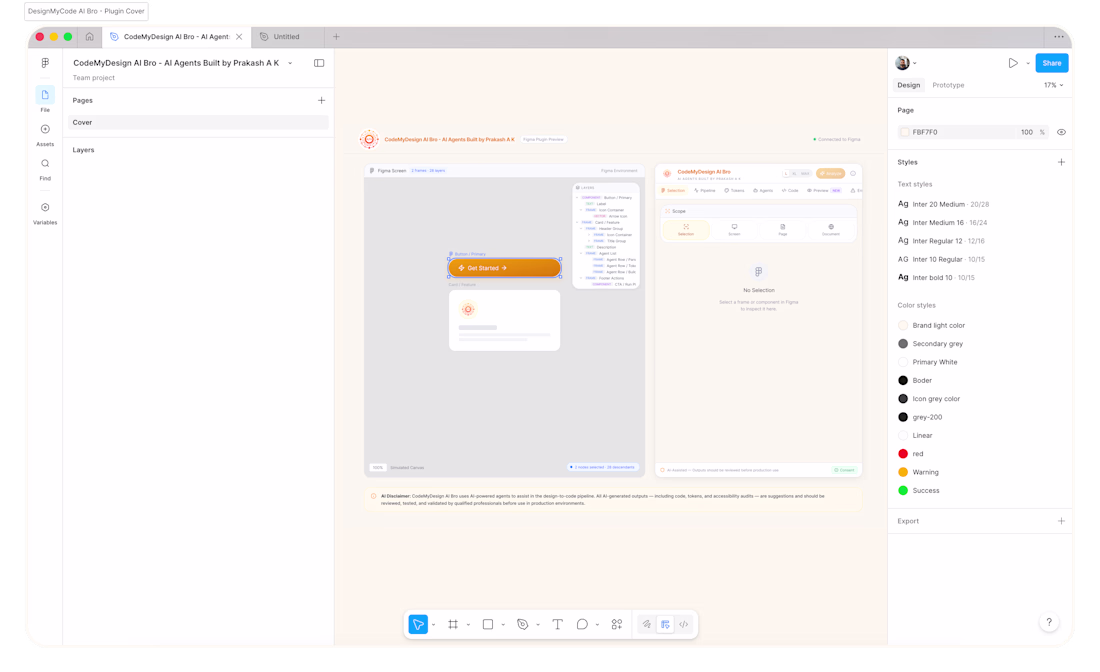The height and width of the screenshot is (672, 1100).
Task: Expand the Pen tool options chevron
Action: (x=538, y=625)
